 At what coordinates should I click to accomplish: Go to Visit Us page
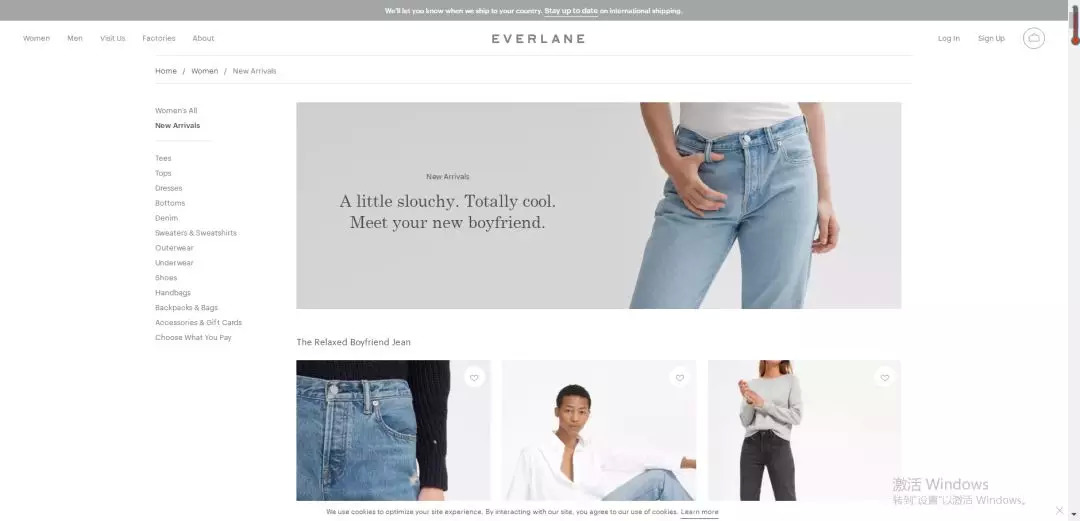coord(112,39)
